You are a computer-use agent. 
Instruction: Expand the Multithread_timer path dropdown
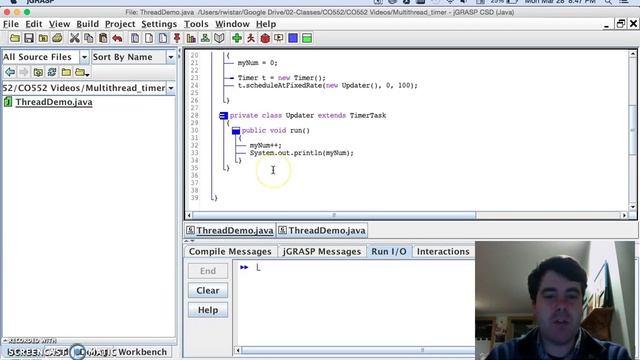point(171,88)
